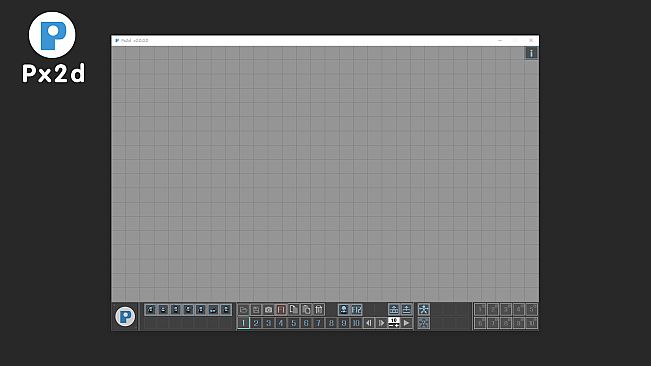This screenshot has height=366, width=651.
Task: Select the first character icon in left group
Action: [x=151, y=310]
